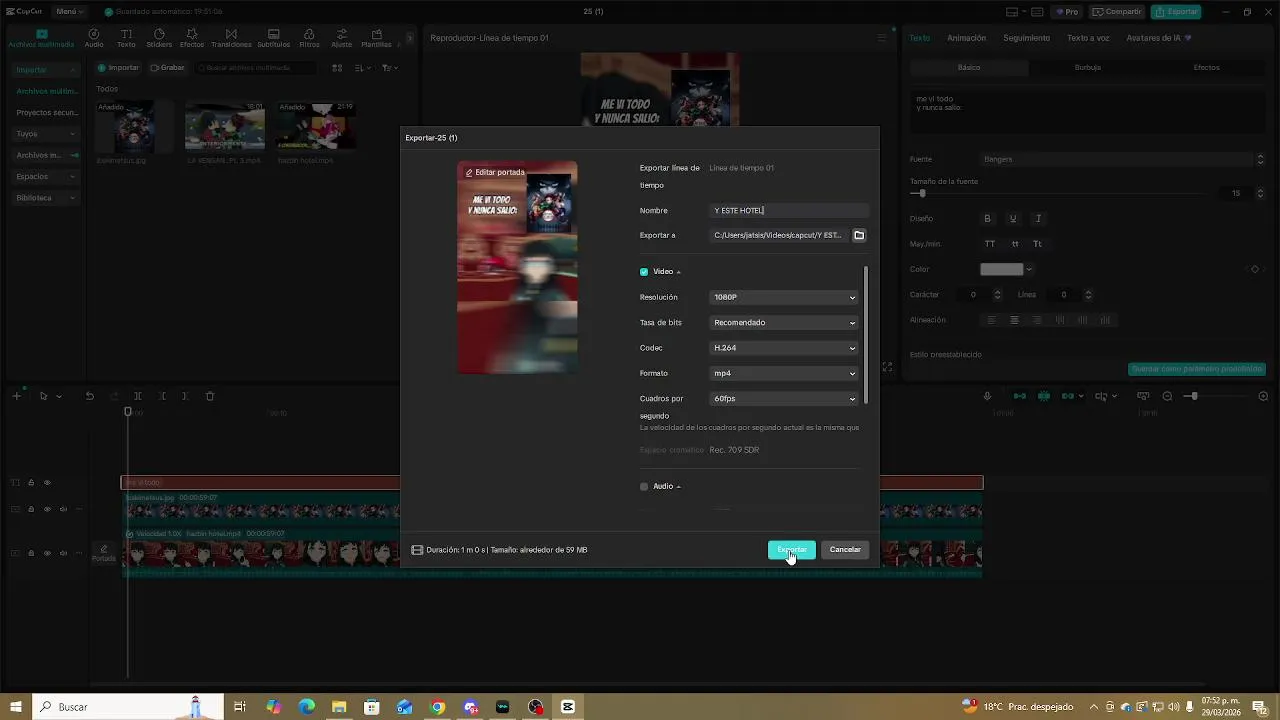1280x720 pixels.
Task: Open the Stickers tool icon
Action: coord(159,38)
